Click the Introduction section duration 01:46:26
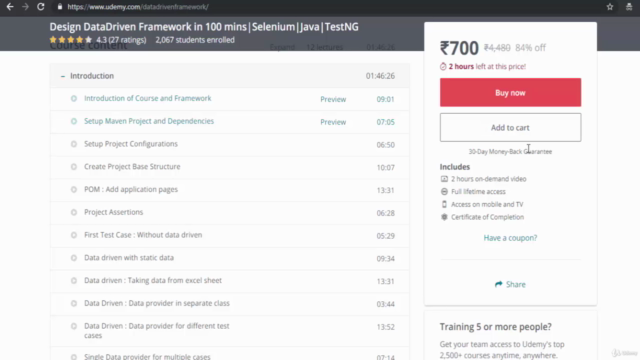 pyautogui.click(x=380, y=76)
